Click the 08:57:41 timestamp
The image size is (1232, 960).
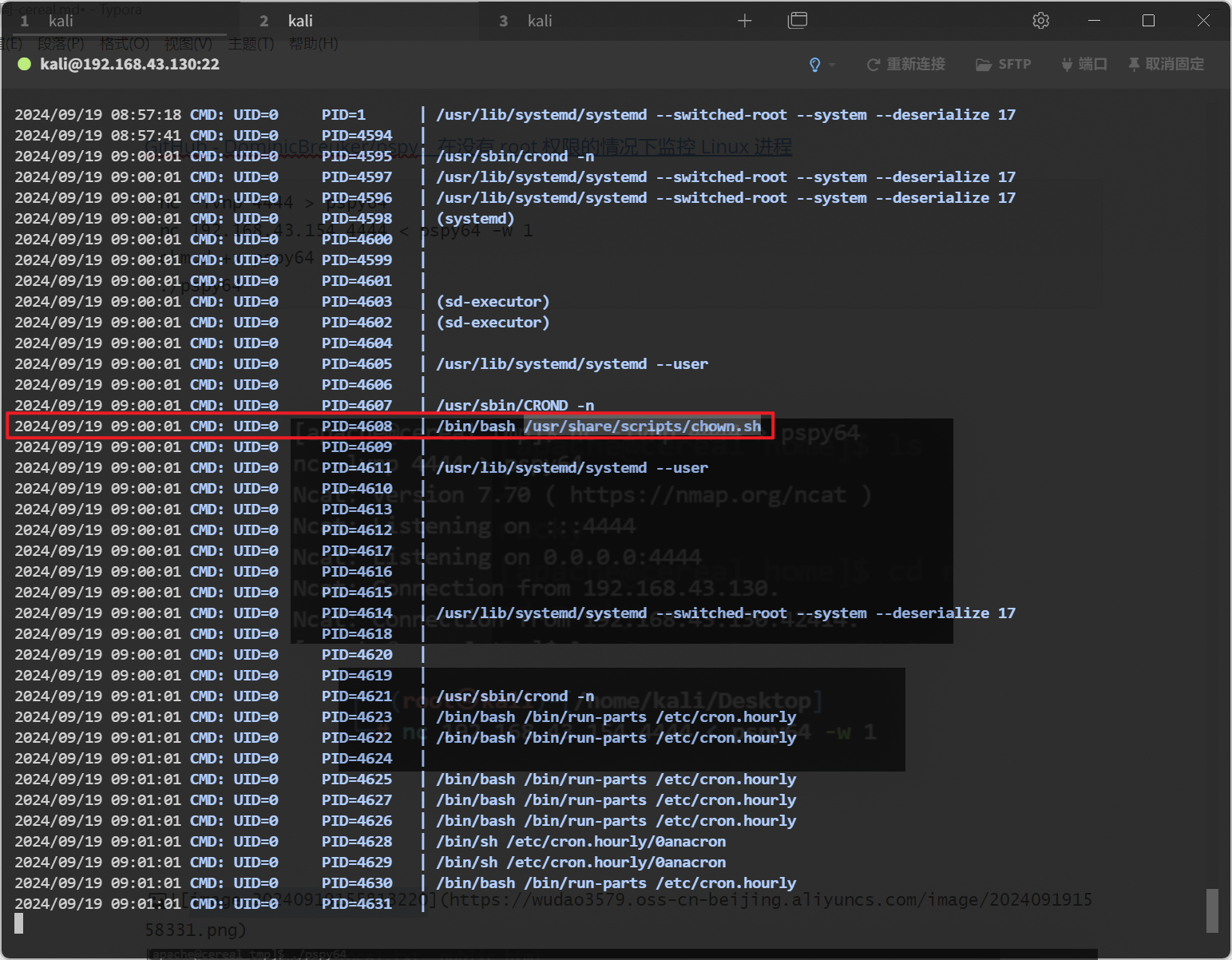(146, 136)
